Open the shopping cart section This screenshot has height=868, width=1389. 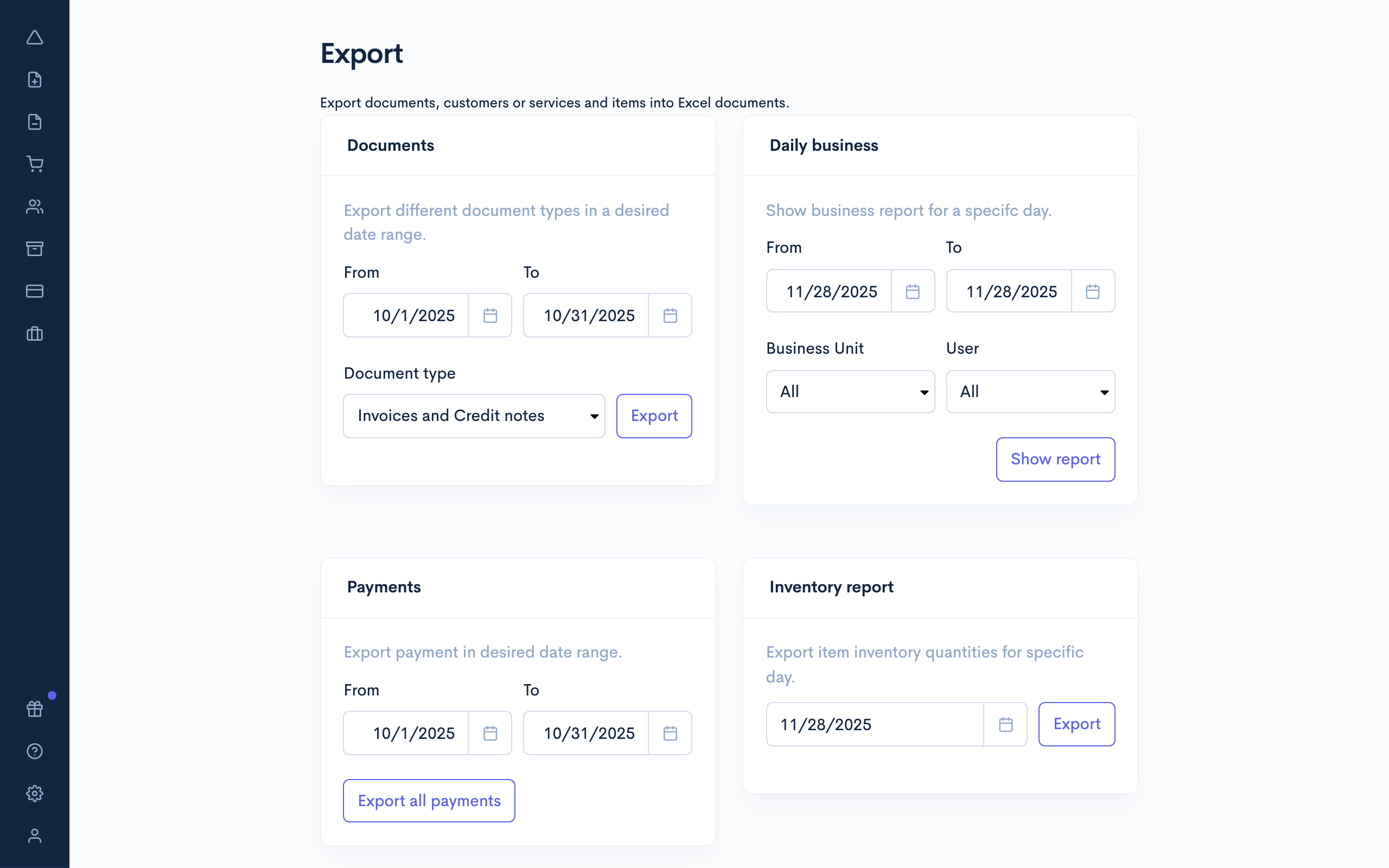click(35, 164)
